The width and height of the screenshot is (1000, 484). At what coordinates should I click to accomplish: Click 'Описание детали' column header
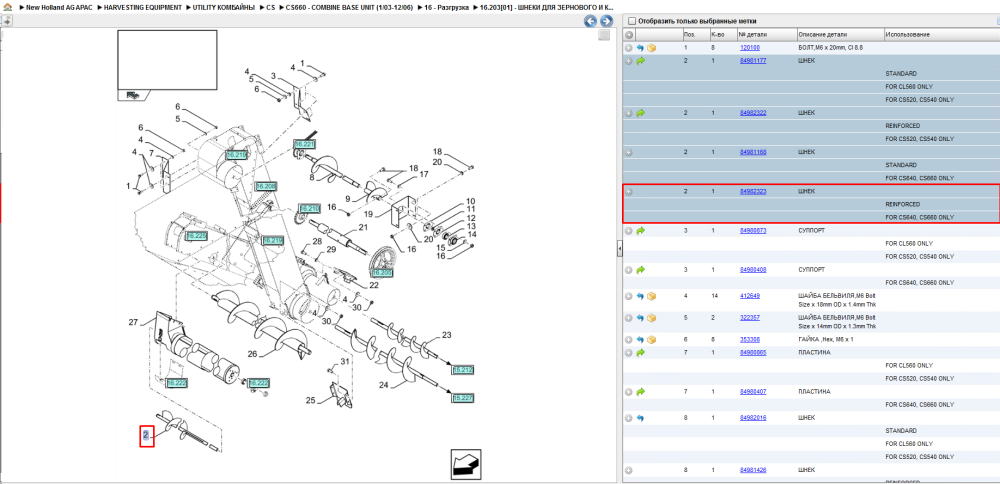coord(840,34)
